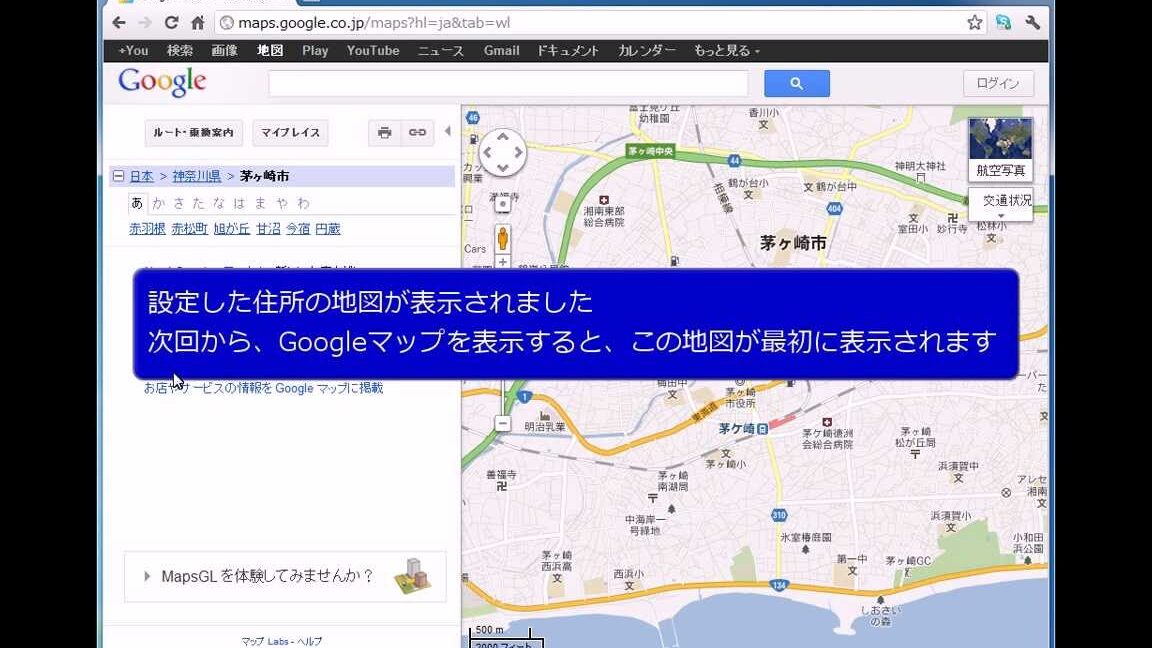Select the た kana tab

[198, 203]
